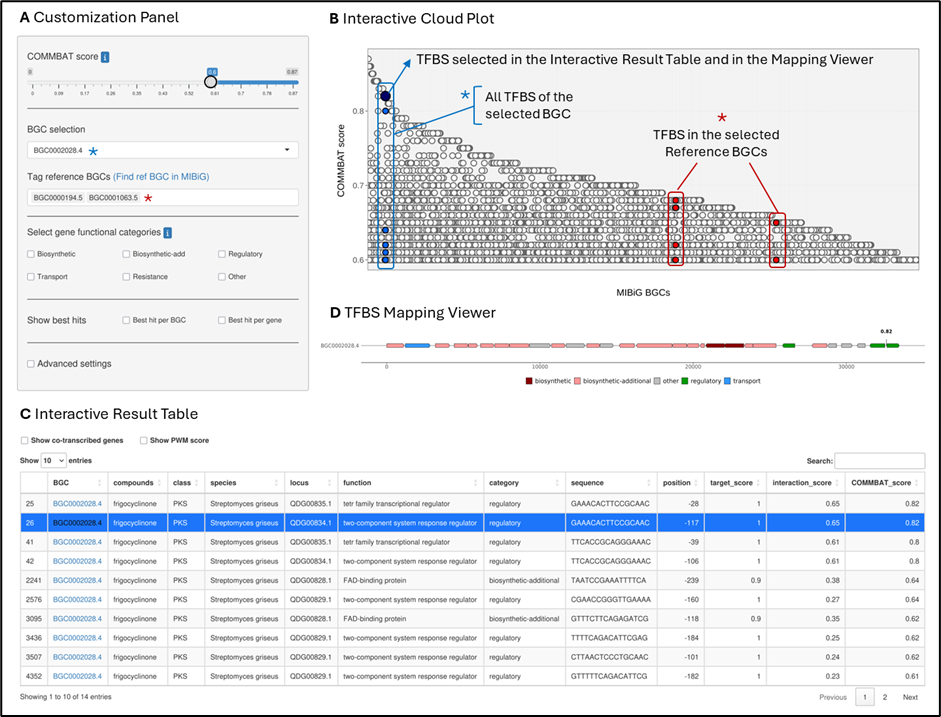Toggle Show co-transcribed genes checkbox
This screenshot has height=717, width=941.
pyautogui.click(x=25, y=440)
